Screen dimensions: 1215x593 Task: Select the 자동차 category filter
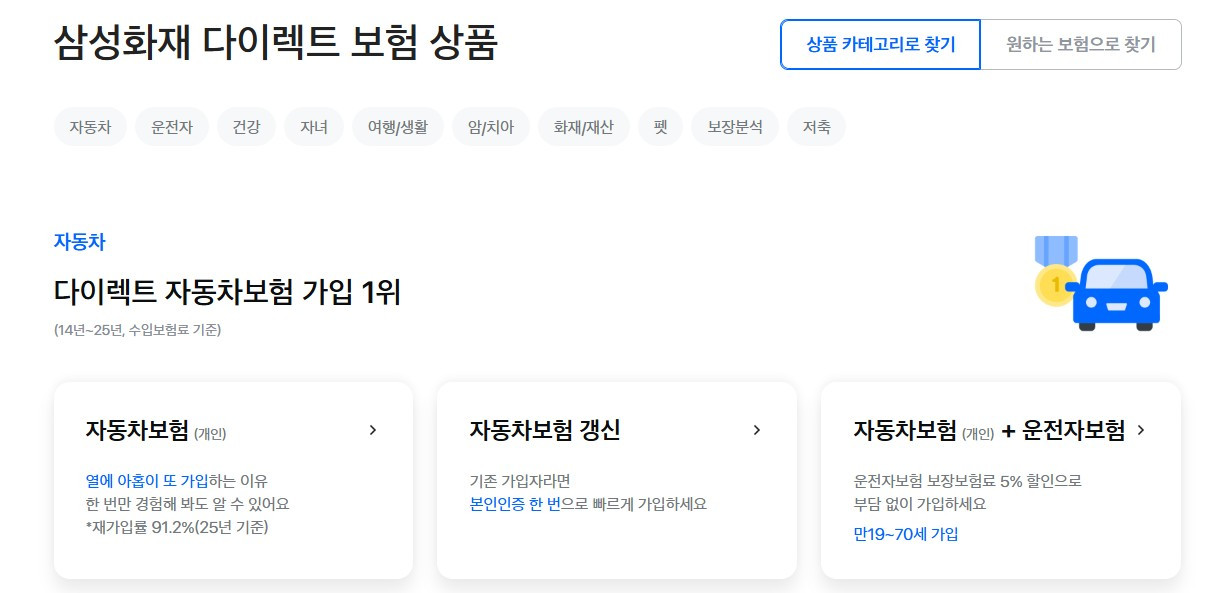pos(89,126)
